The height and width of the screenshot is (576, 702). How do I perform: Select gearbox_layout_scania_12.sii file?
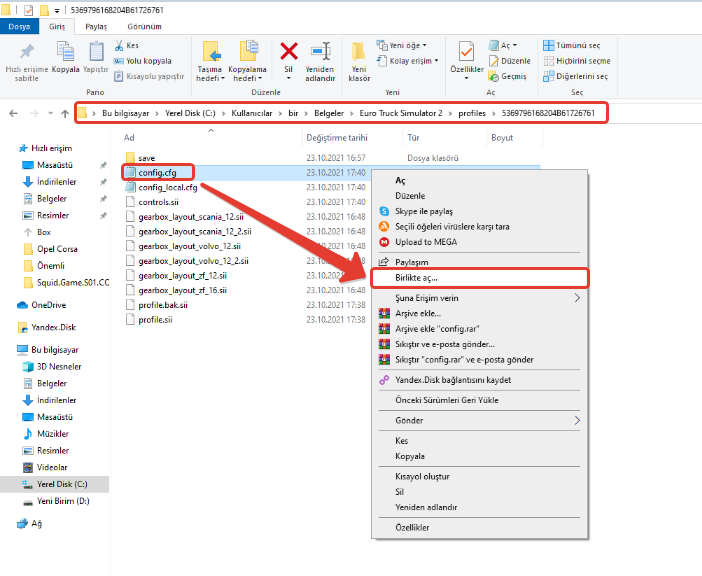[191, 217]
